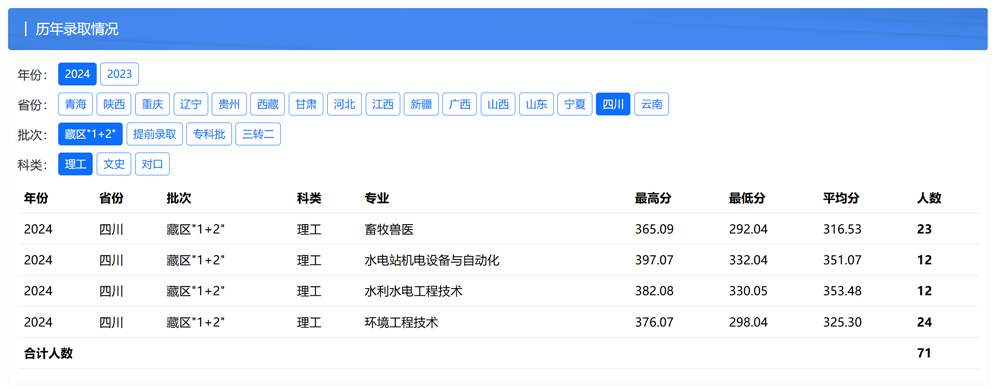Image resolution: width=1000 pixels, height=389 pixels.
Task: Click headcount 24 in 环境工程技术 row
Action: coord(924,323)
